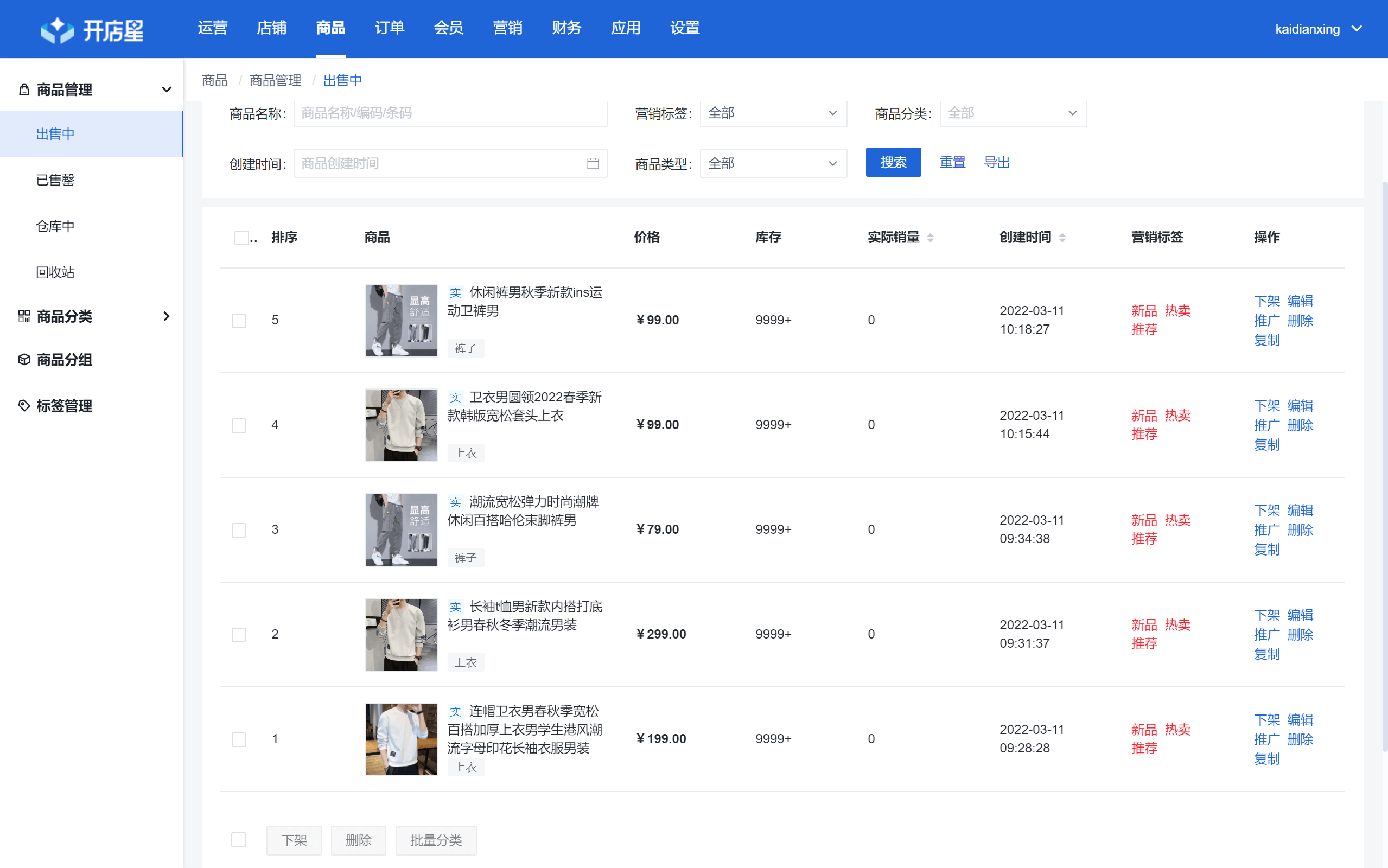Open the kaidianxing account menu arrow
1388x868 pixels.
pyautogui.click(x=1357, y=29)
